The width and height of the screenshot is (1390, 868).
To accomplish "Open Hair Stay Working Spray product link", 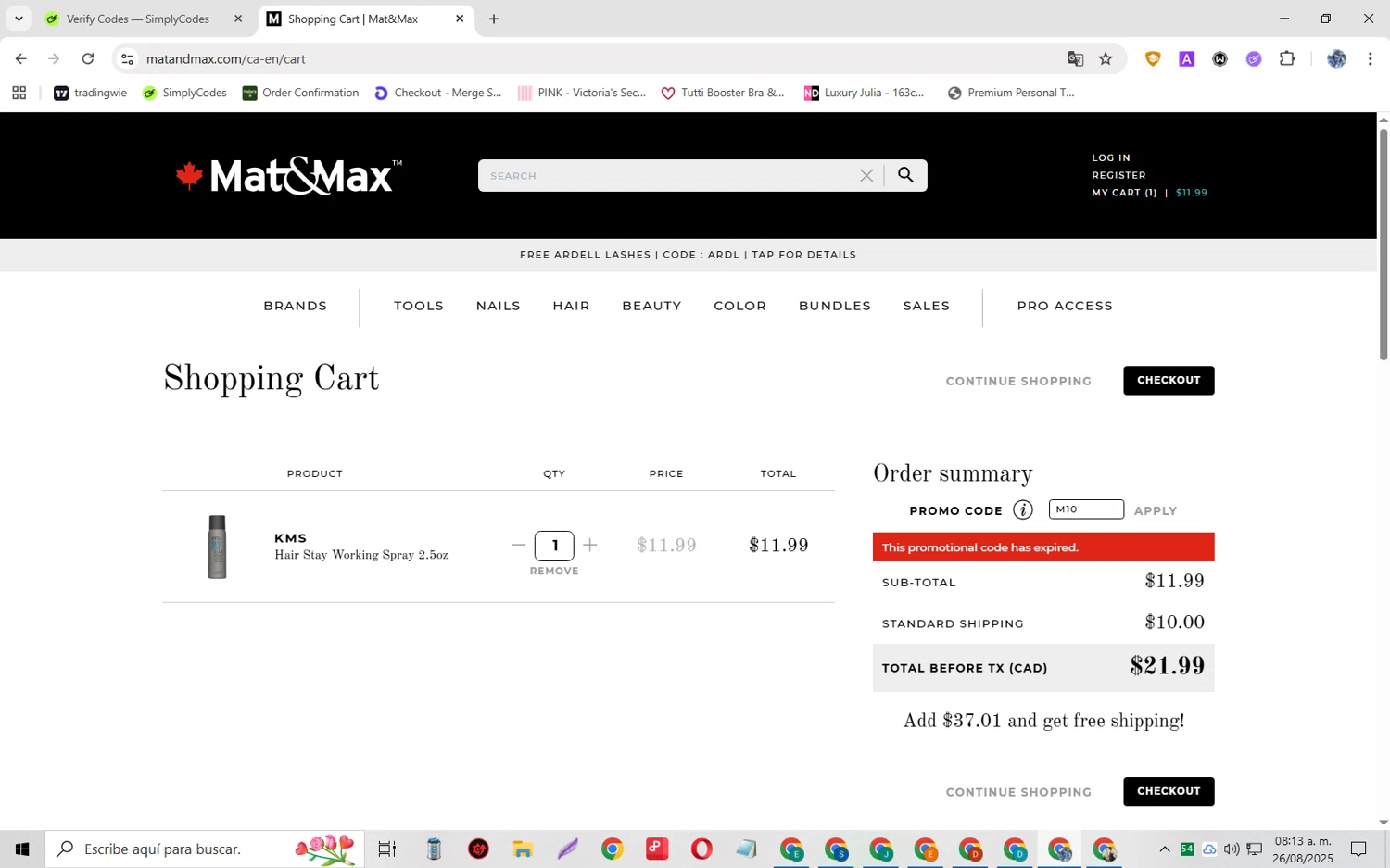I will [361, 555].
